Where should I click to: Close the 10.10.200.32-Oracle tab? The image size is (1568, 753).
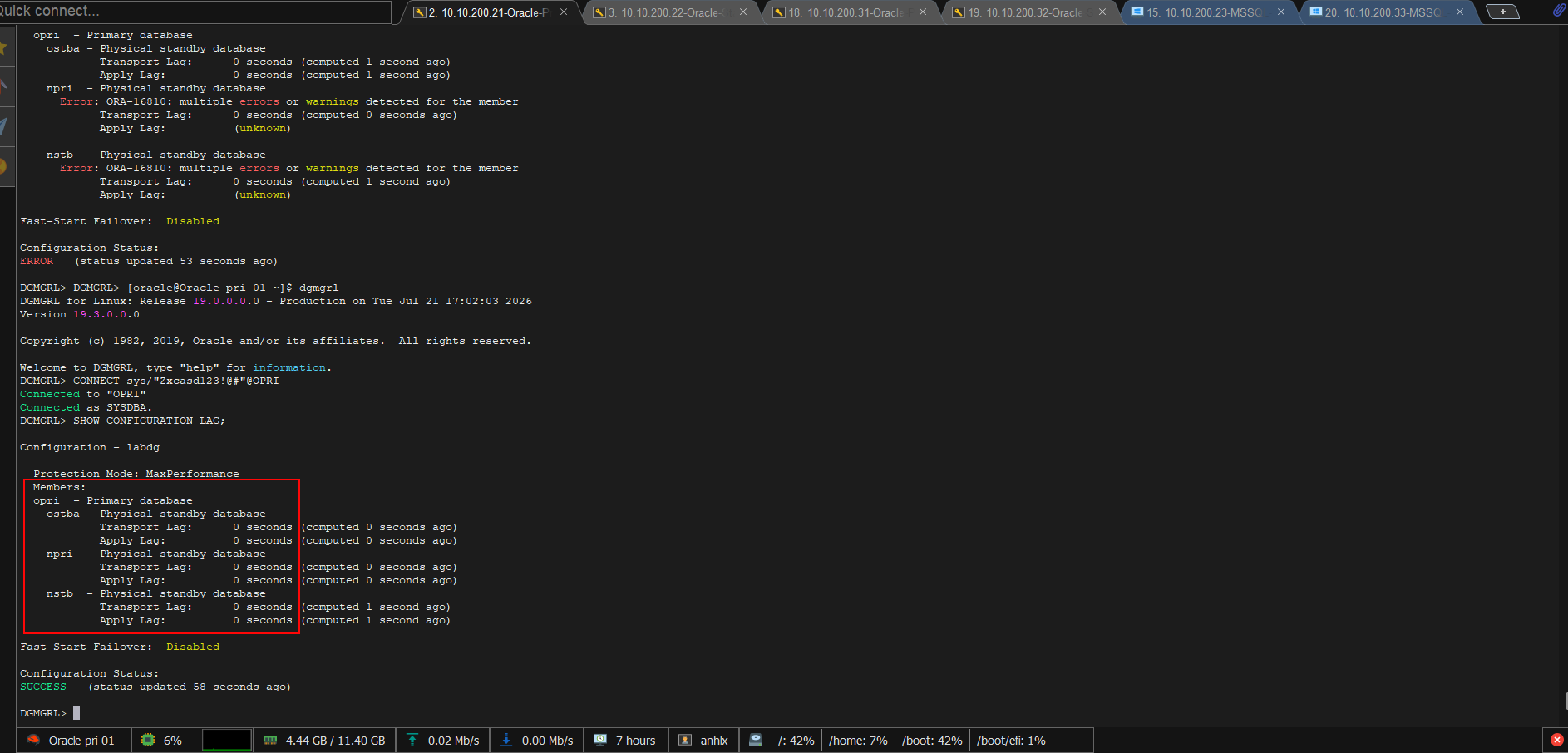pyautogui.click(x=1102, y=12)
